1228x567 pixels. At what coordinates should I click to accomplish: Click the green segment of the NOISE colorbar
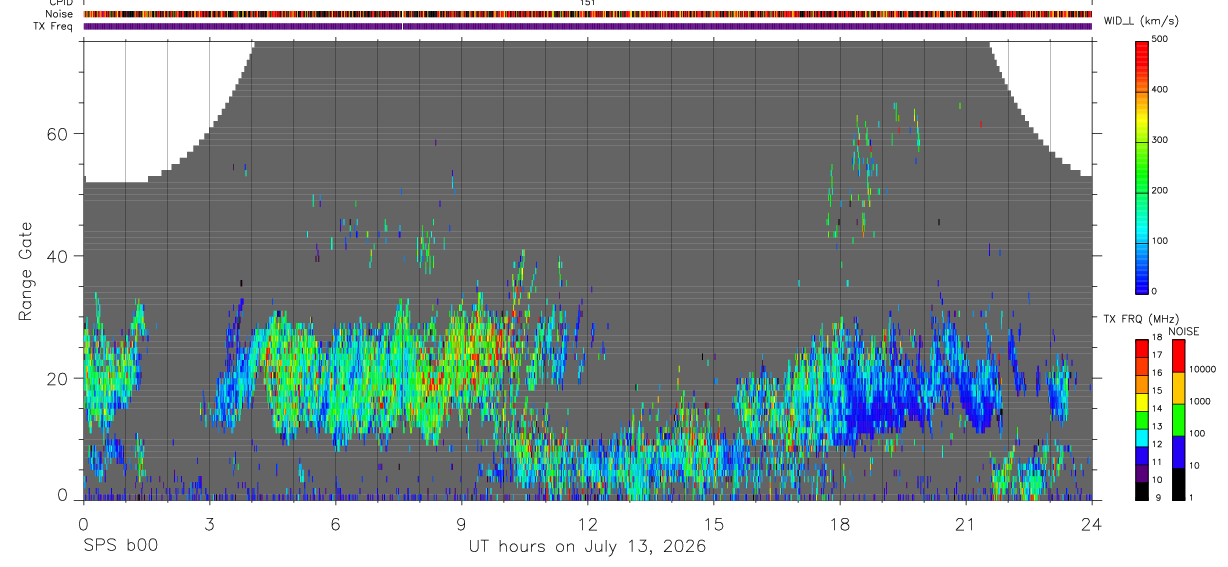pyautogui.click(x=1178, y=420)
